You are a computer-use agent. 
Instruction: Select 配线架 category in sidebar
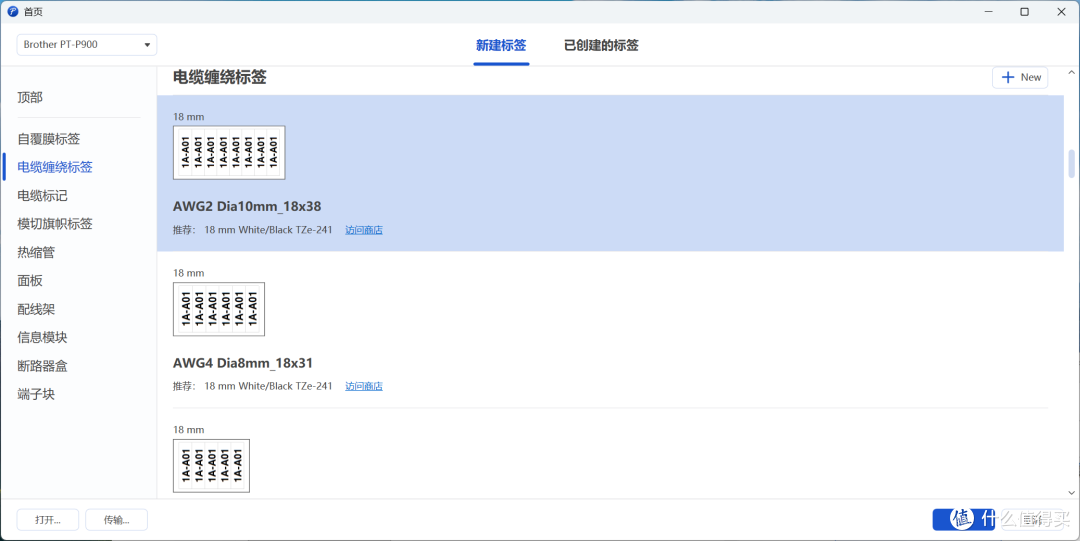tap(36, 309)
